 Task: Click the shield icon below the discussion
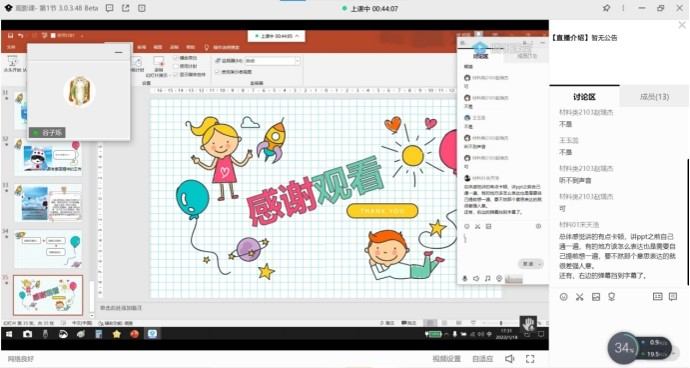click(612, 297)
